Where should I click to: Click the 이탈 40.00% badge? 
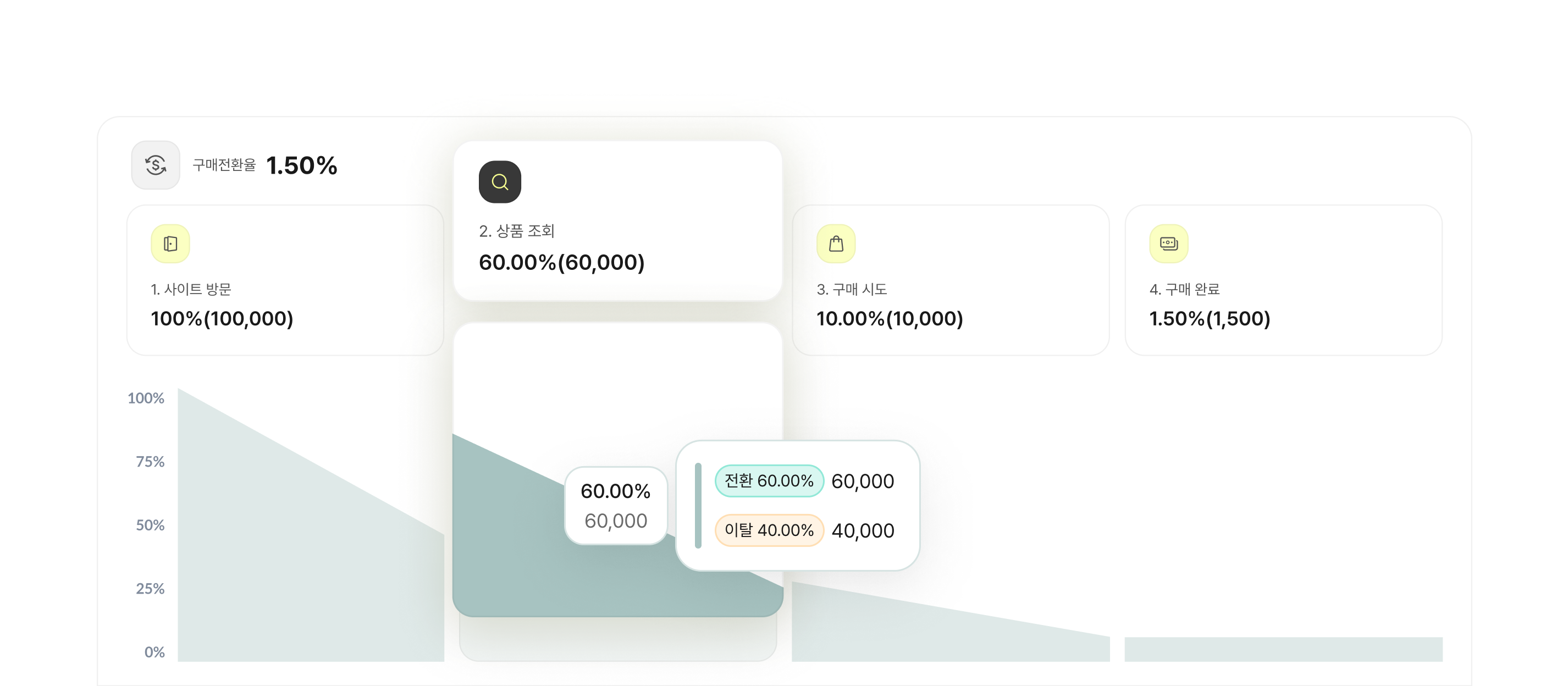tap(769, 530)
